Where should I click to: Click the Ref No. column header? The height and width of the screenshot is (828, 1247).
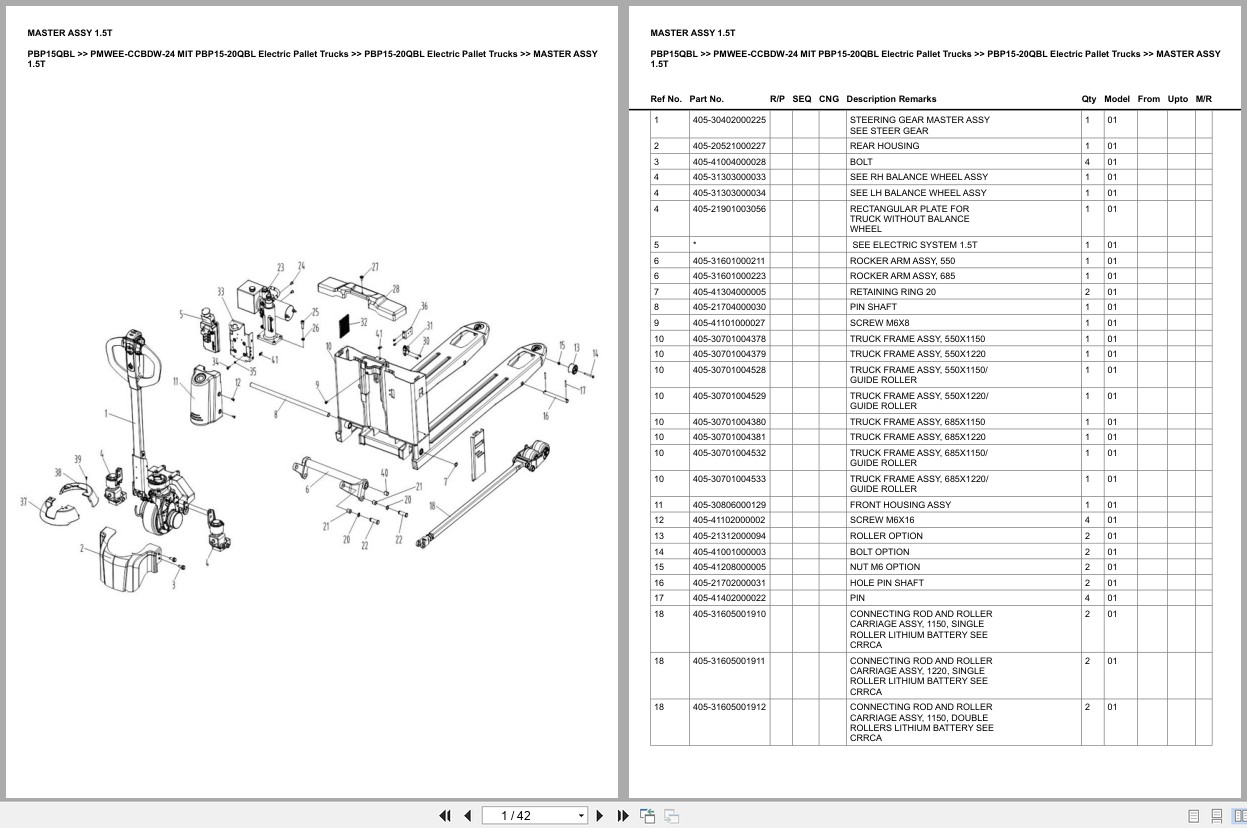click(666, 99)
